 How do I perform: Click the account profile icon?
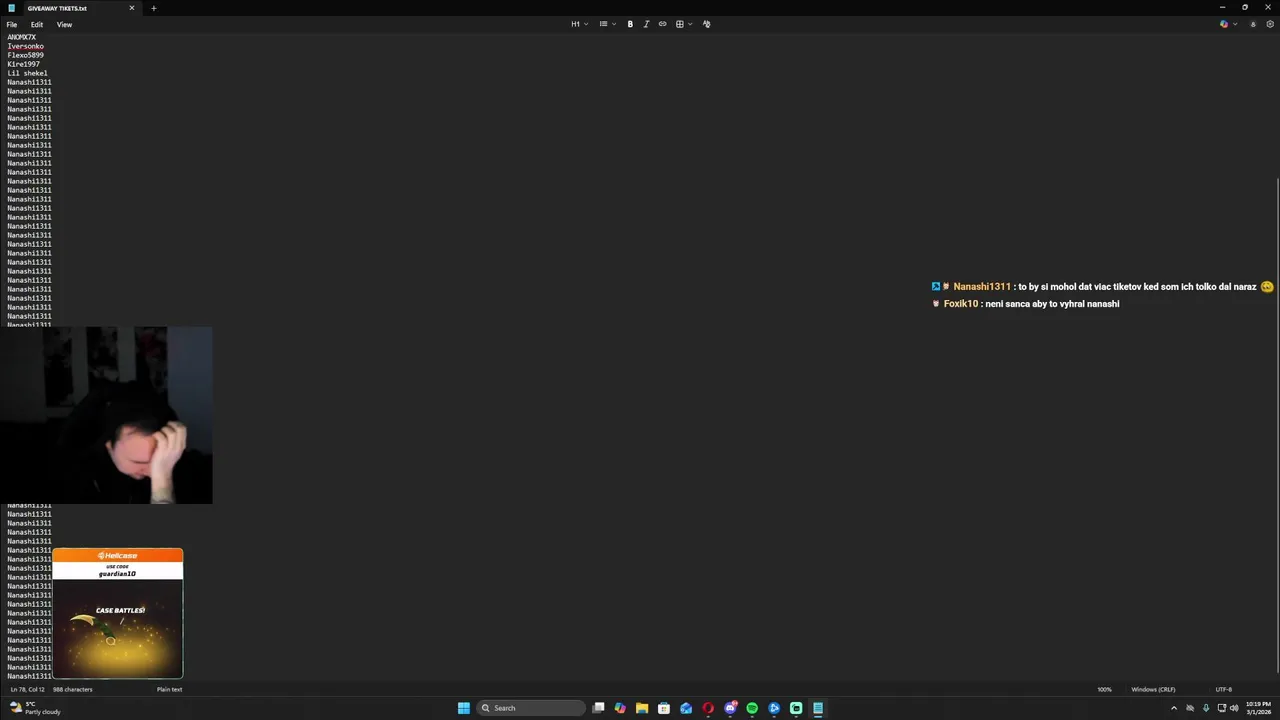pos(1253,24)
